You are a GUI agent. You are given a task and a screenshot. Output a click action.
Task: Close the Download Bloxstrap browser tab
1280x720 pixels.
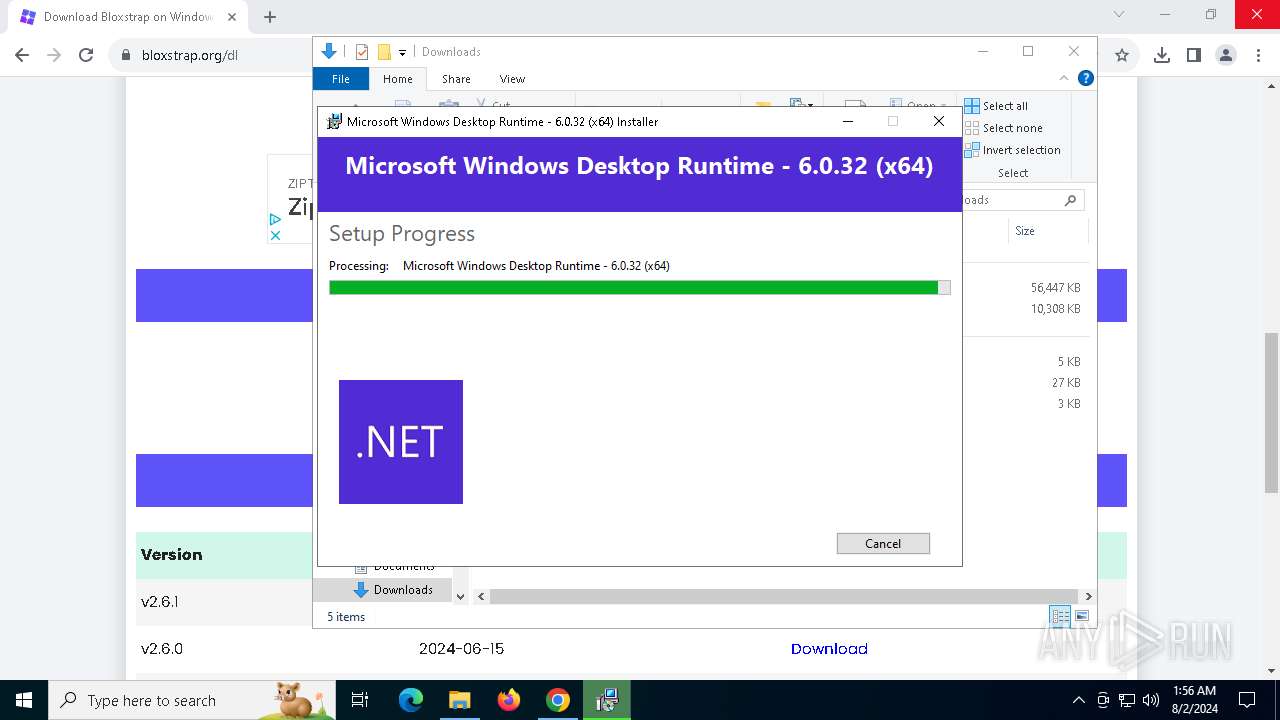232,16
